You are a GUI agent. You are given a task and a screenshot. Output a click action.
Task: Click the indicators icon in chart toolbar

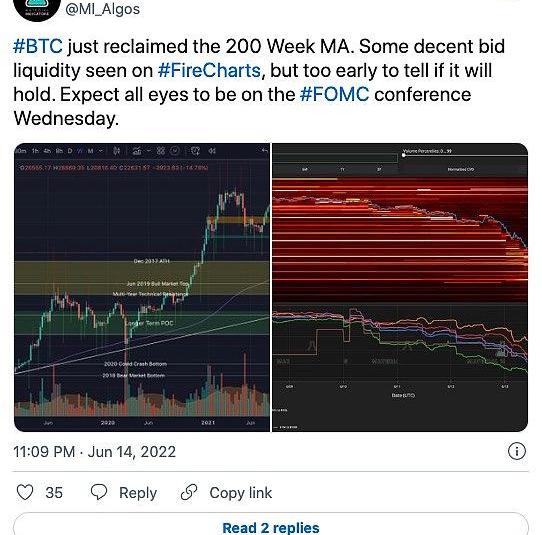[x=137, y=151]
